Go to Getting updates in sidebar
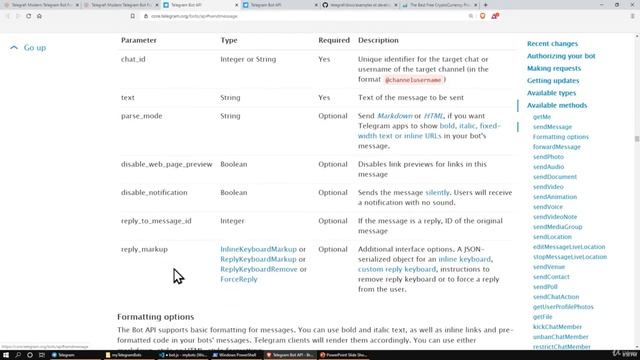Viewport: 640px width, 360px height. 553,81
